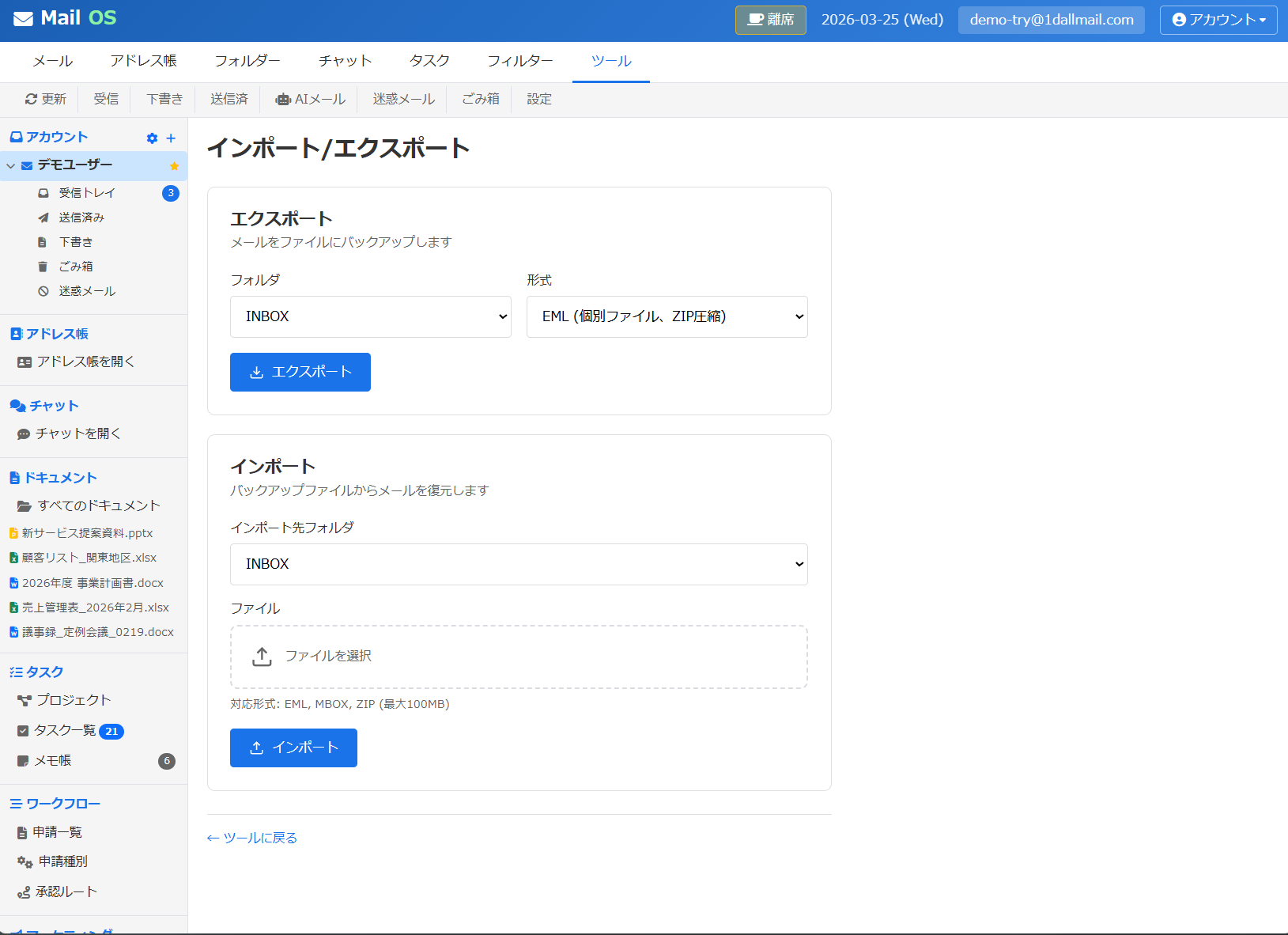Open the ごみ箱 trash folder
The height and width of the screenshot is (935, 1288).
point(77,267)
